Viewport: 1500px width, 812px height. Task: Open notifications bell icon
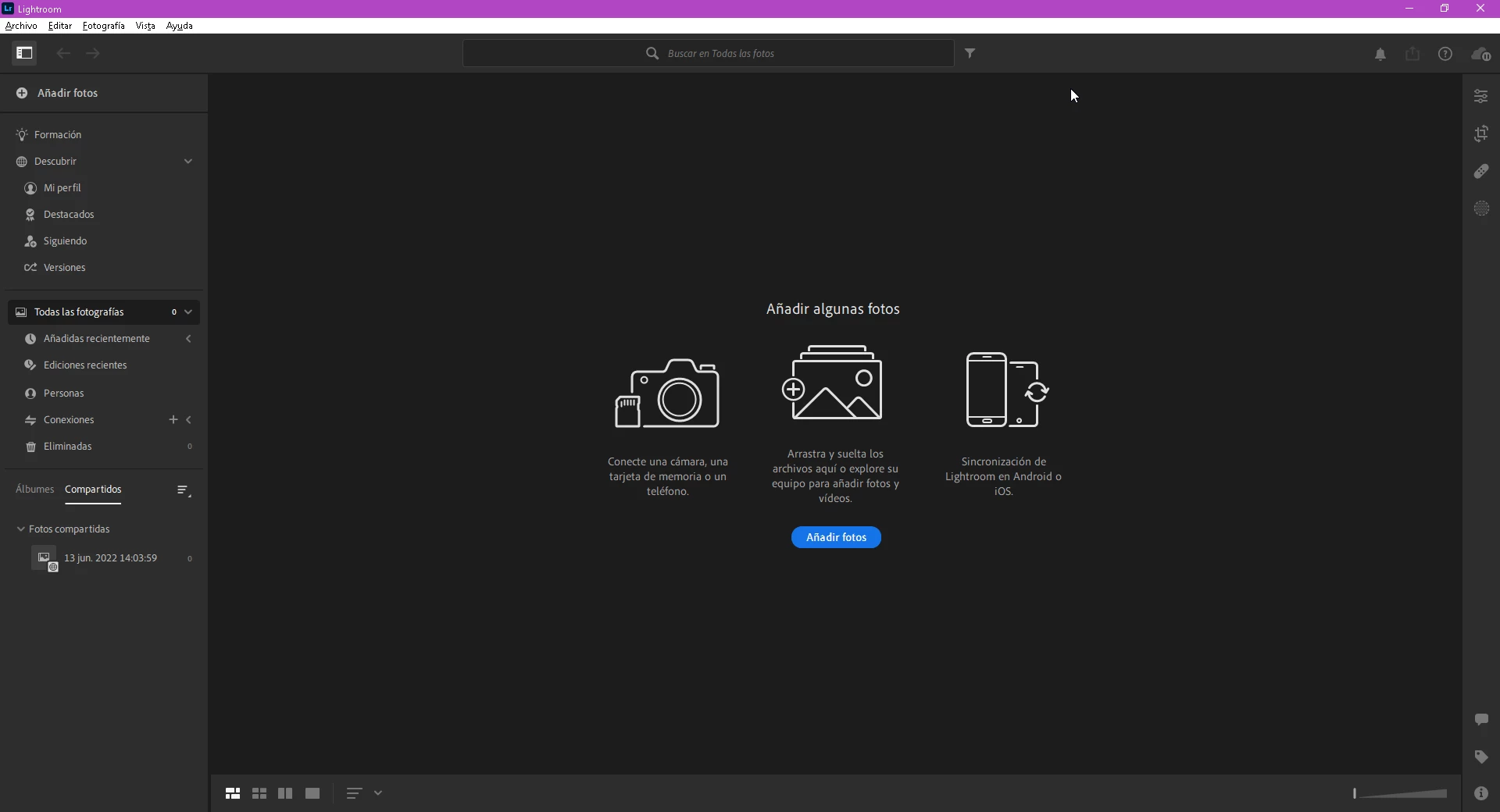click(x=1380, y=54)
